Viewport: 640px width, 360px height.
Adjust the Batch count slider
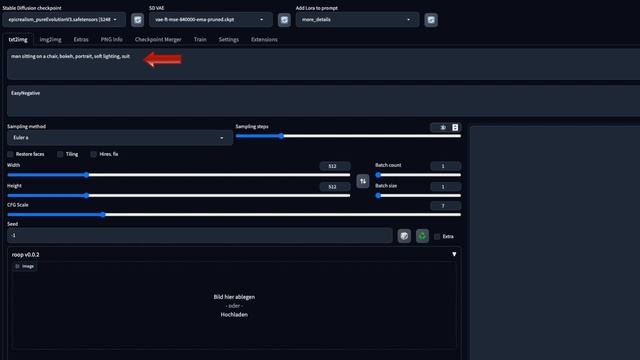pos(418,175)
